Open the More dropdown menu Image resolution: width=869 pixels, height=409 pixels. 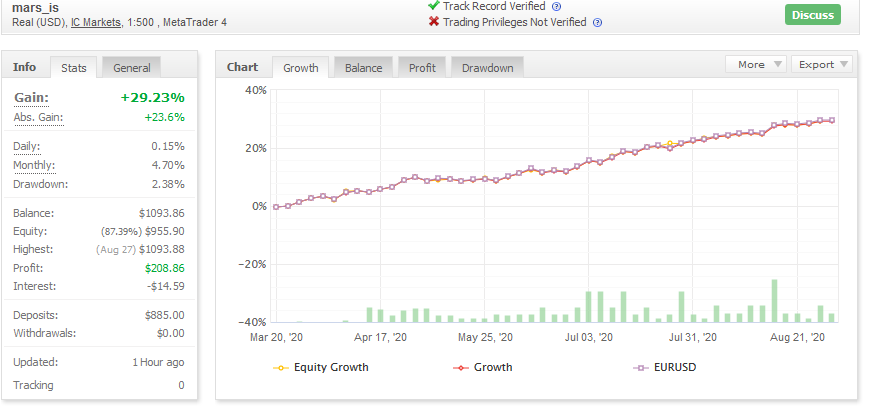(756, 64)
